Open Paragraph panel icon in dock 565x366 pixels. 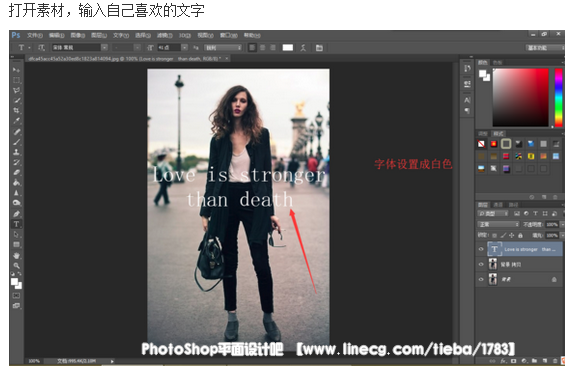point(467,111)
